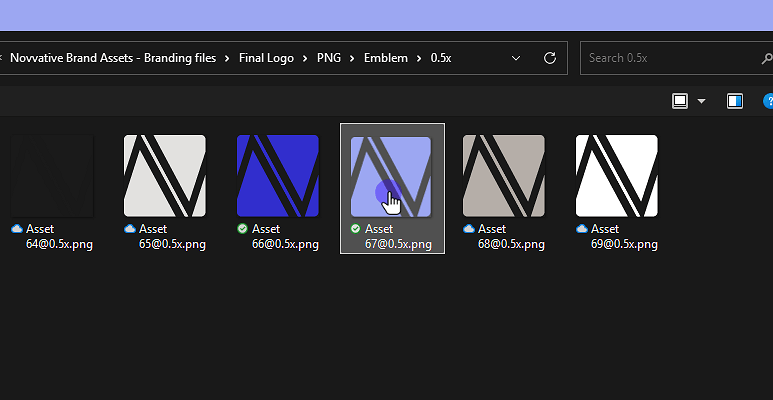Click the Asset 67@0.5x.png file name
The width and height of the screenshot is (773, 400).
pyautogui.click(x=398, y=237)
